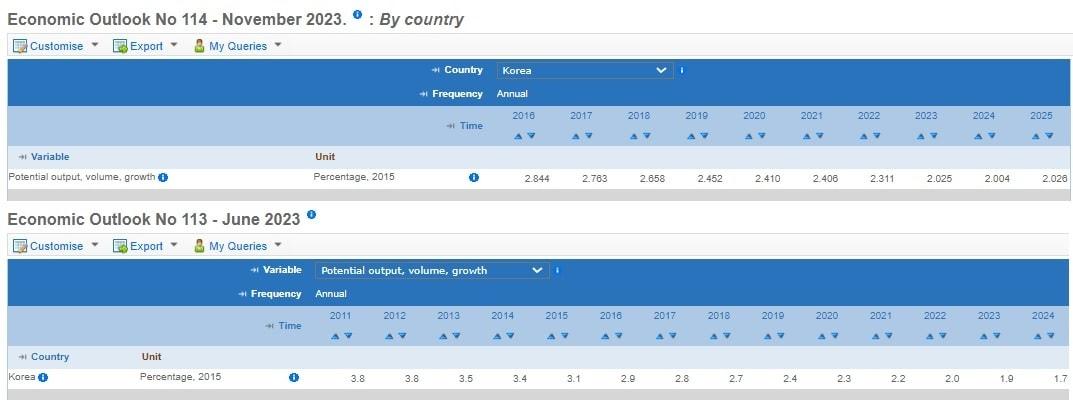The height and width of the screenshot is (410, 1073).
Task: Click the Variable row header in top table
Action: [49, 157]
